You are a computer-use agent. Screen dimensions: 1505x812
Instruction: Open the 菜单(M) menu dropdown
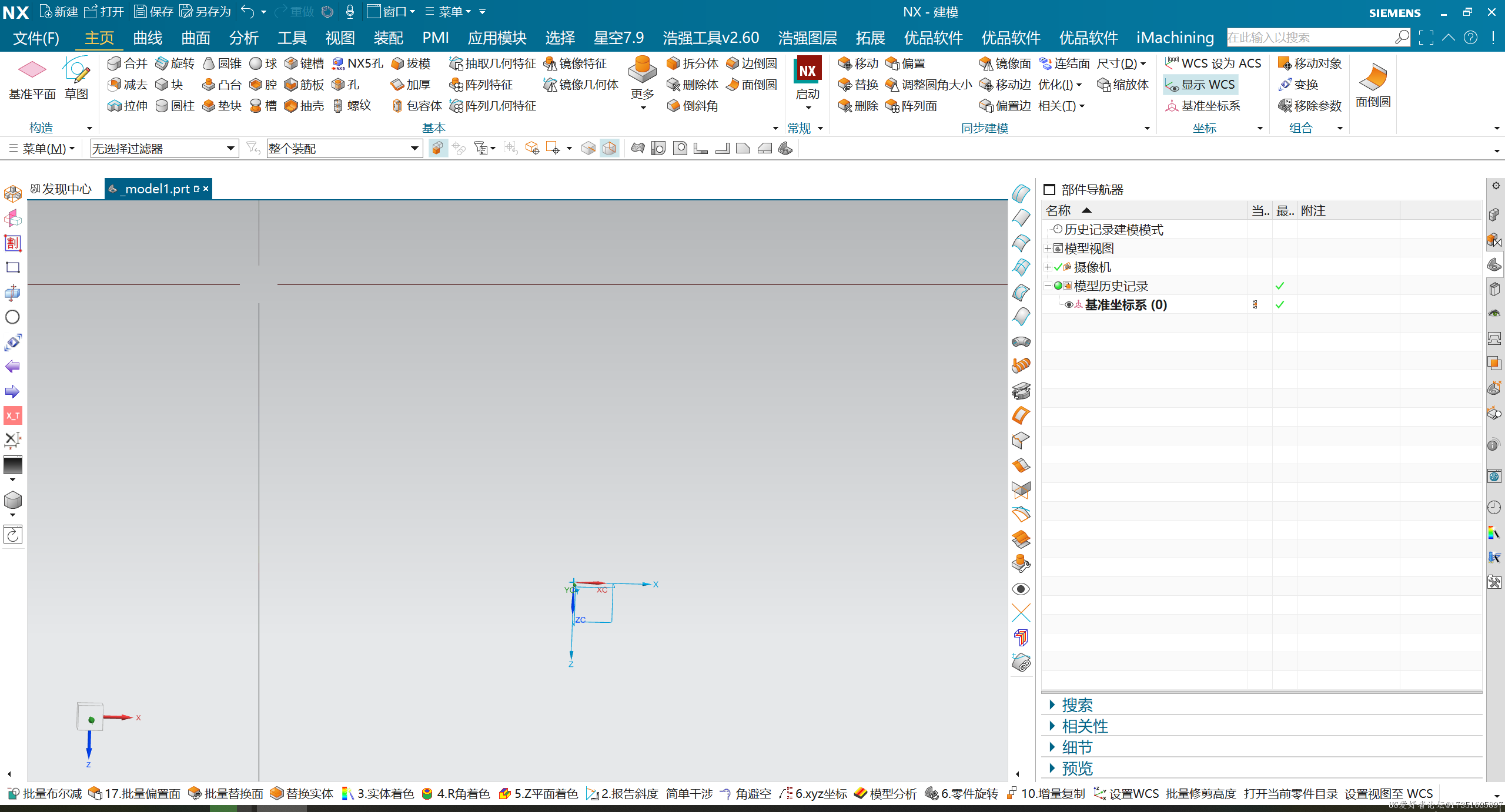point(42,149)
